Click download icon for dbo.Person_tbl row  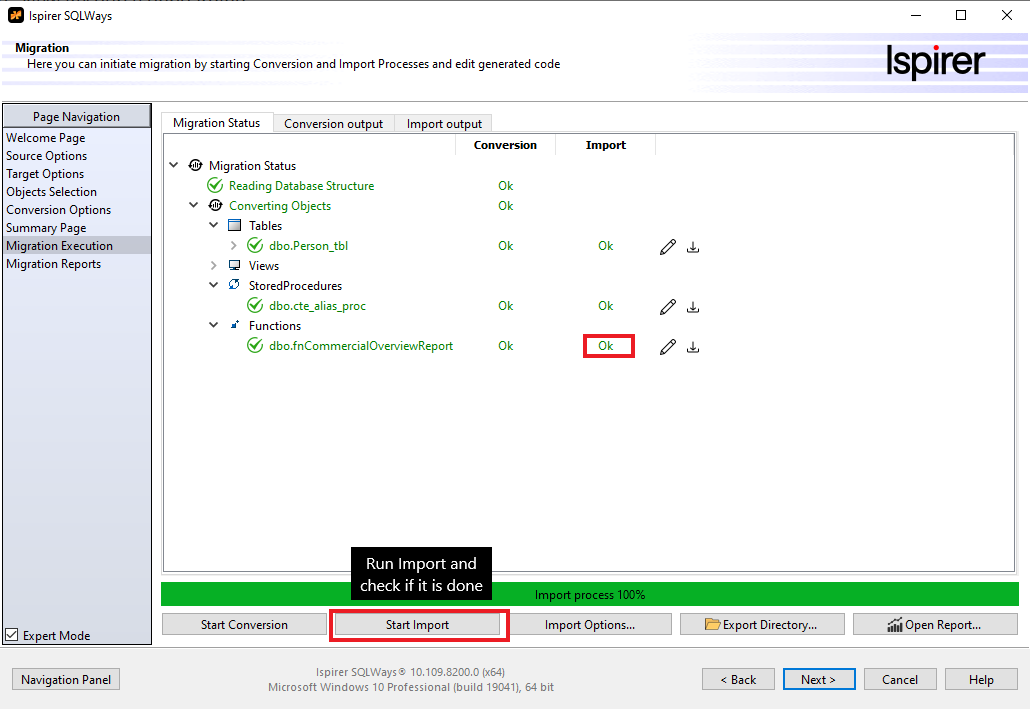(693, 247)
